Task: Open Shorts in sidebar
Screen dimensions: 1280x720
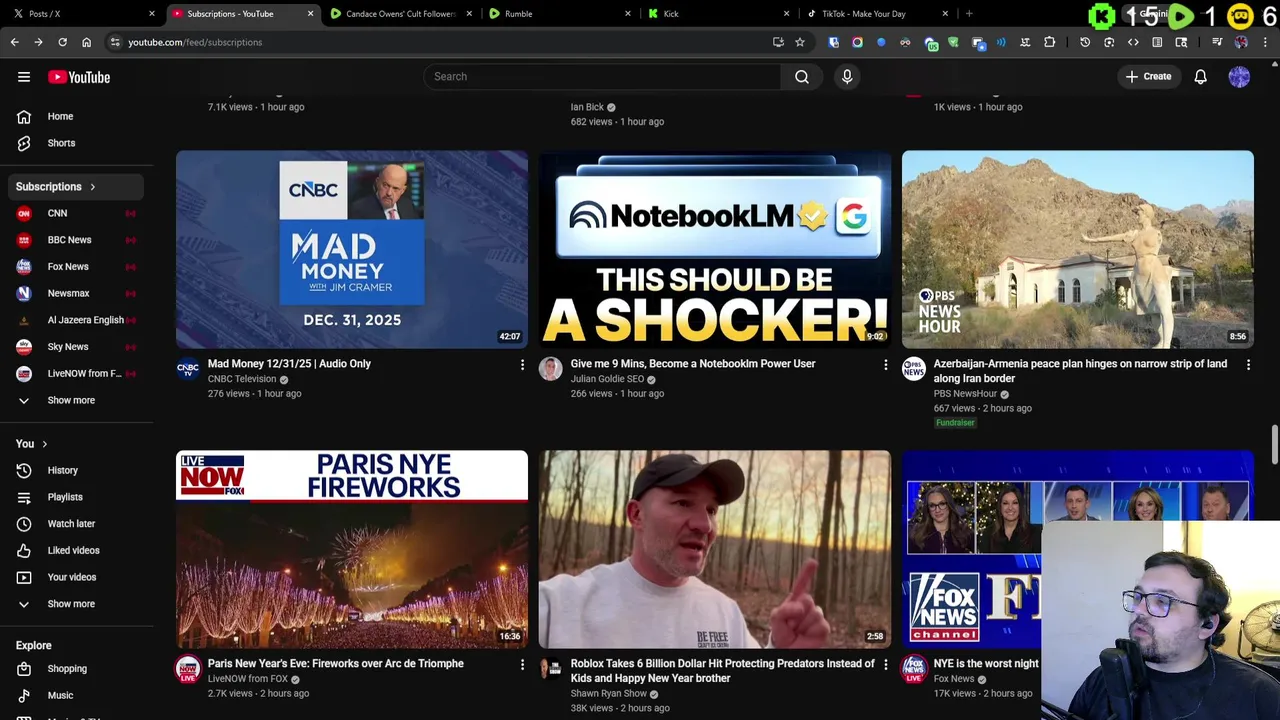Action: click(x=78, y=143)
